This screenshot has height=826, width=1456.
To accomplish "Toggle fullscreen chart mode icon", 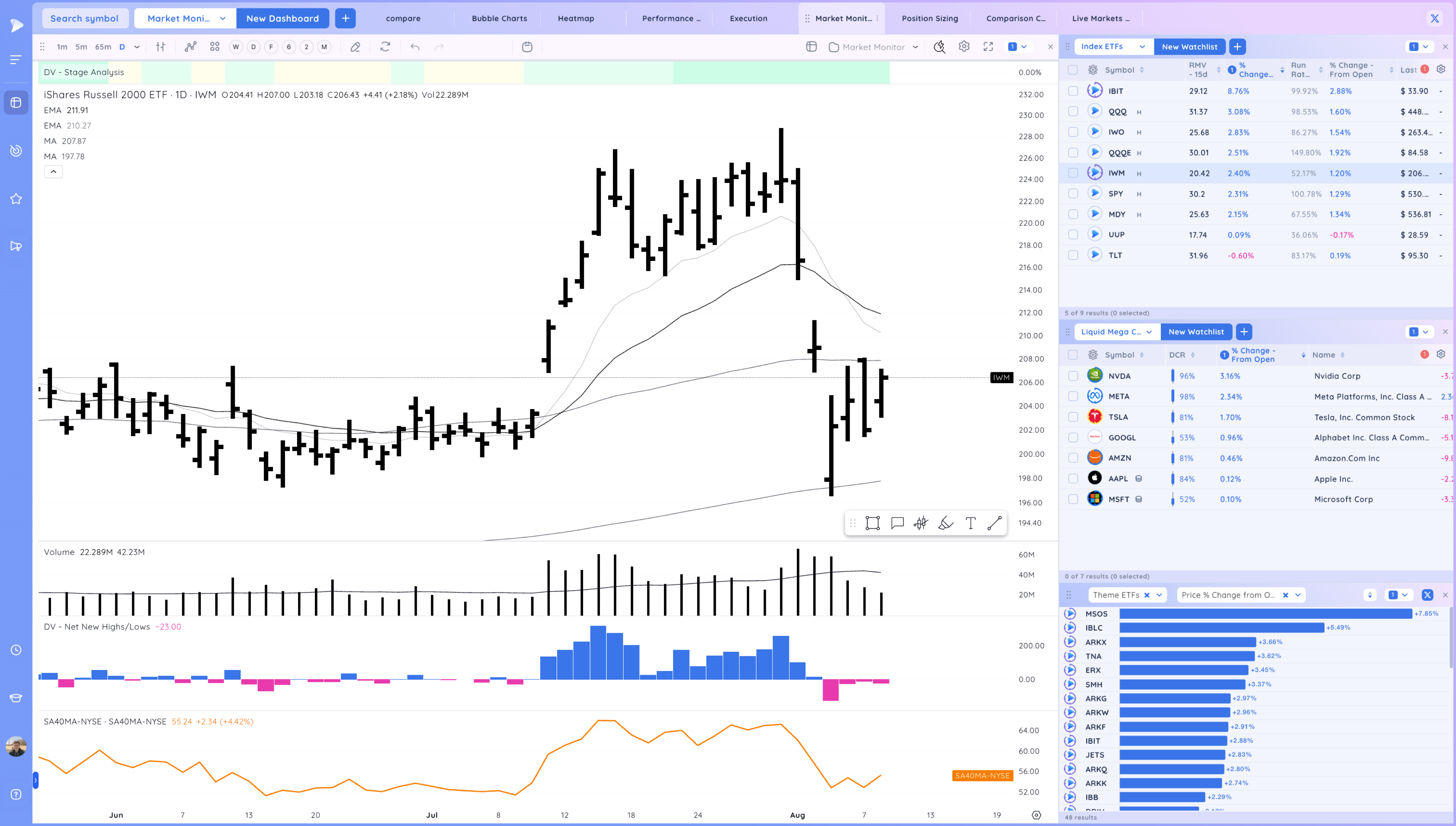I will 989,47.
